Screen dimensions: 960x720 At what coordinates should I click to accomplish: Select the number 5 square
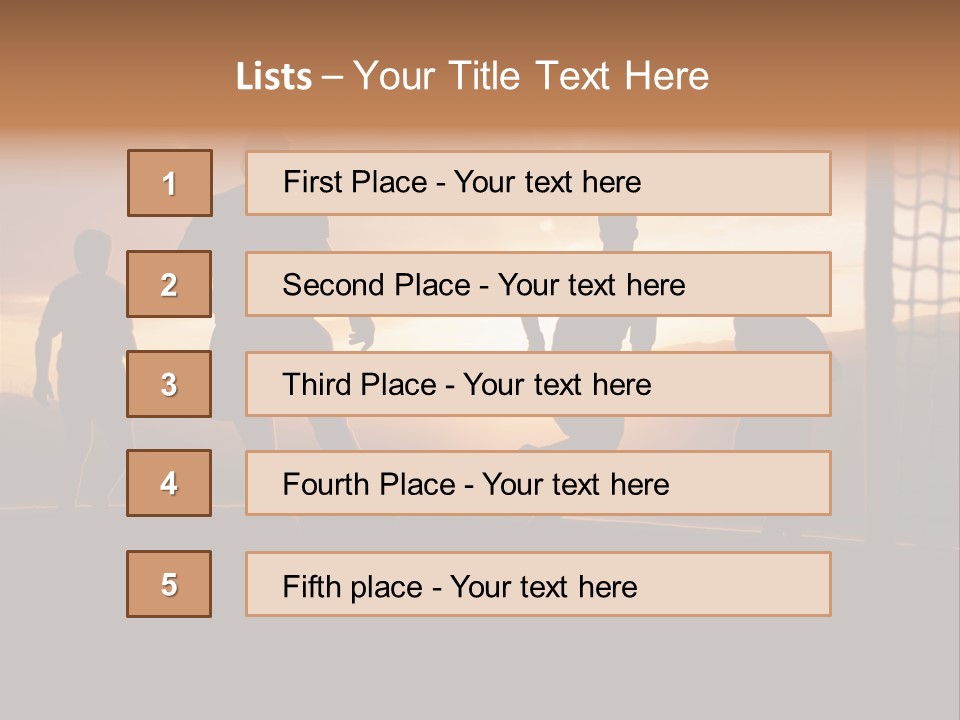point(169,584)
